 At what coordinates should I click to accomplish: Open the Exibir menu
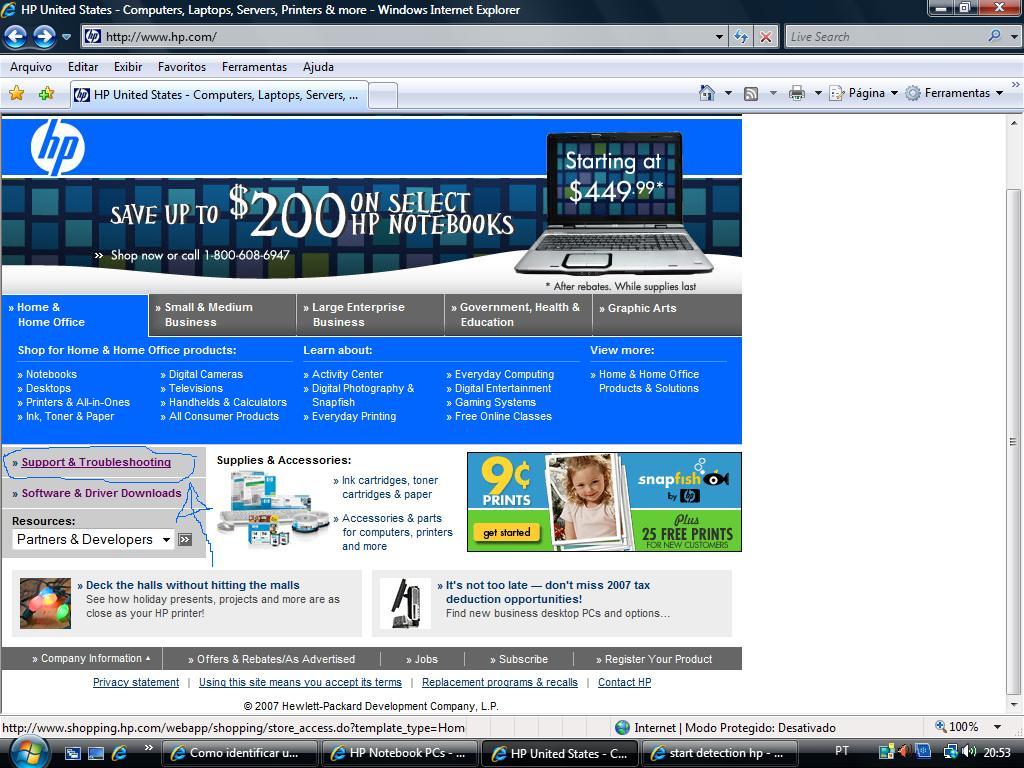point(128,67)
